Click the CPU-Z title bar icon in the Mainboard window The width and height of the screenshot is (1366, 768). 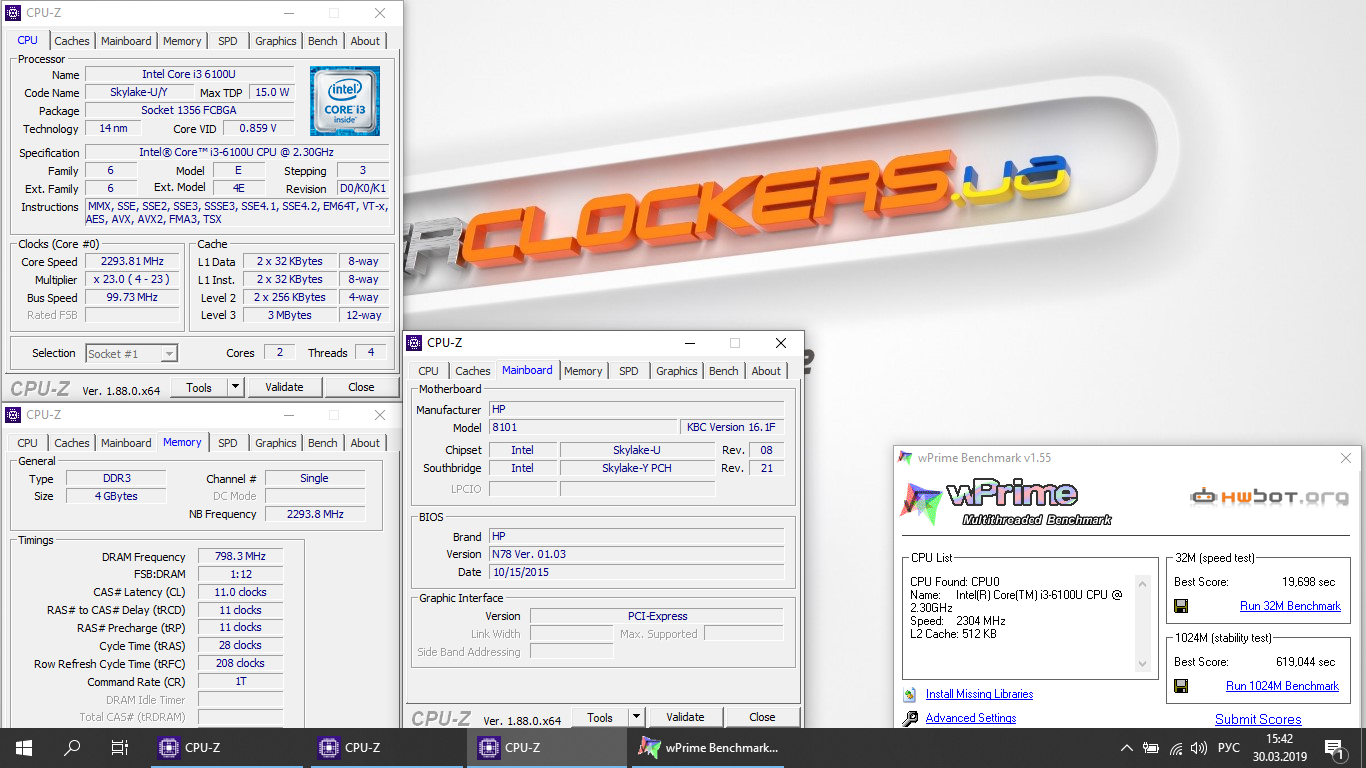click(414, 342)
